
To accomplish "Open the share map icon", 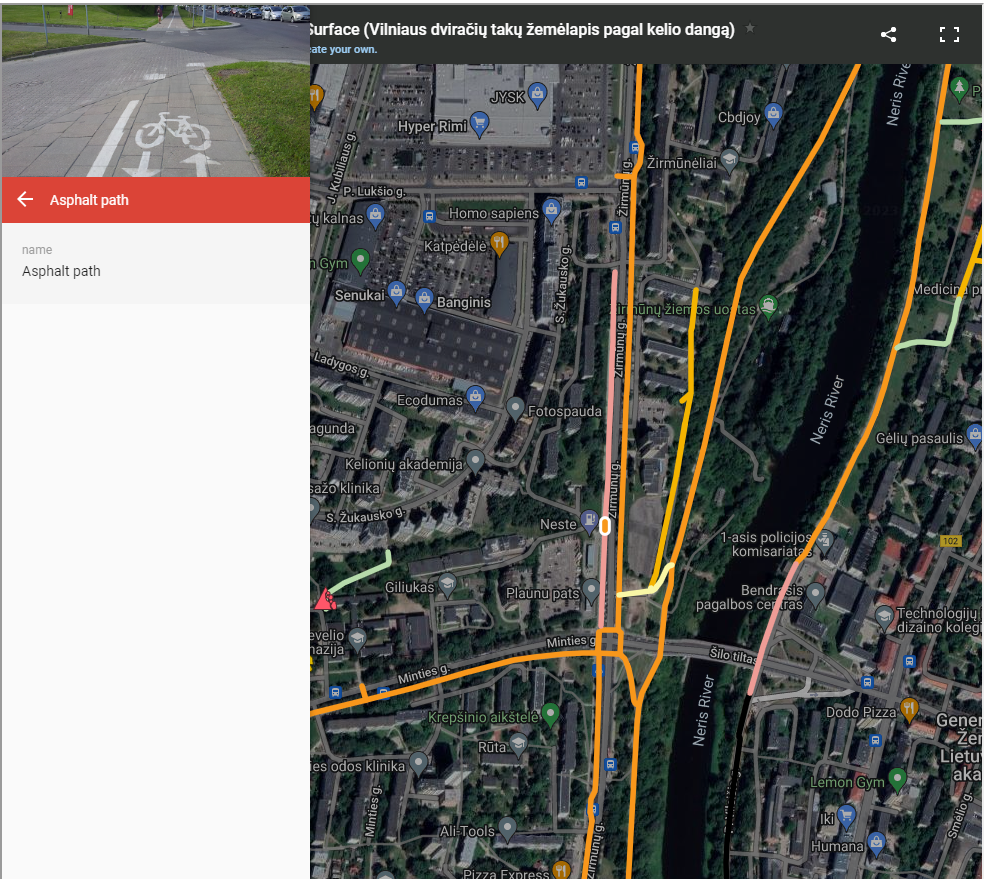I will 888,34.
